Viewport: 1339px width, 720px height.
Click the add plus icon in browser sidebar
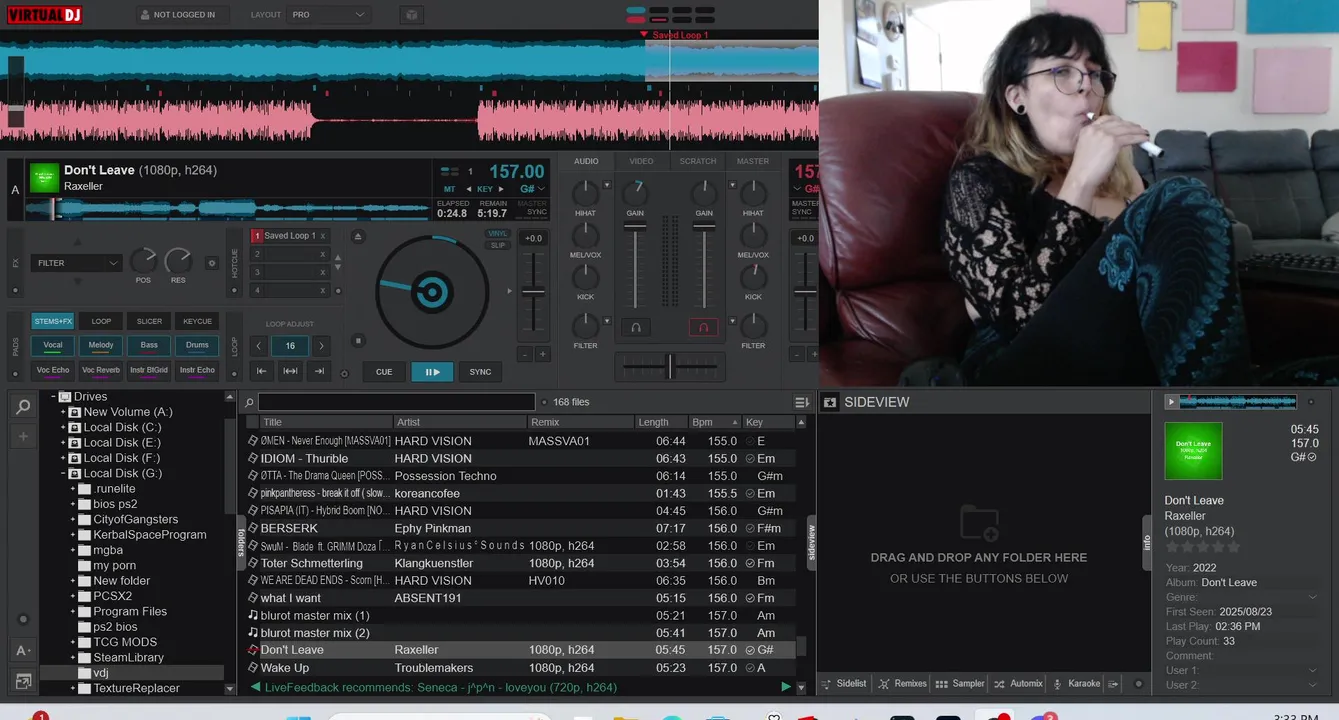pyautogui.click(x=23, y=437)
